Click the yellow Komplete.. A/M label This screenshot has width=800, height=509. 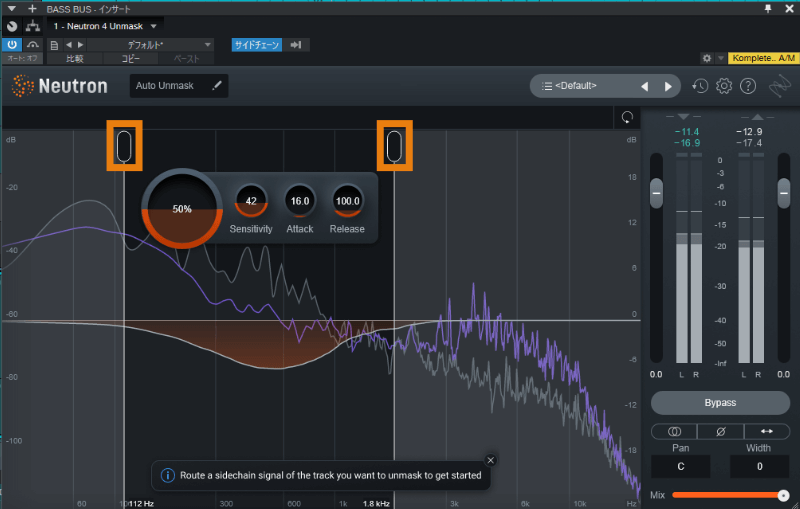763,58
